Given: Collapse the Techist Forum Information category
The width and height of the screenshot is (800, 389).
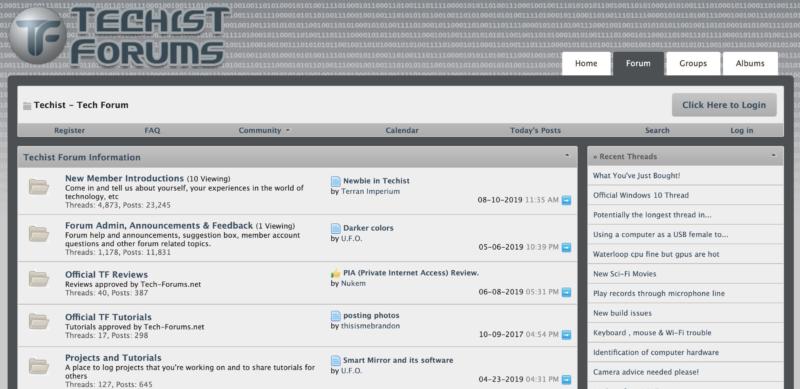Looking at the screenshot, I should click(567, 155).
